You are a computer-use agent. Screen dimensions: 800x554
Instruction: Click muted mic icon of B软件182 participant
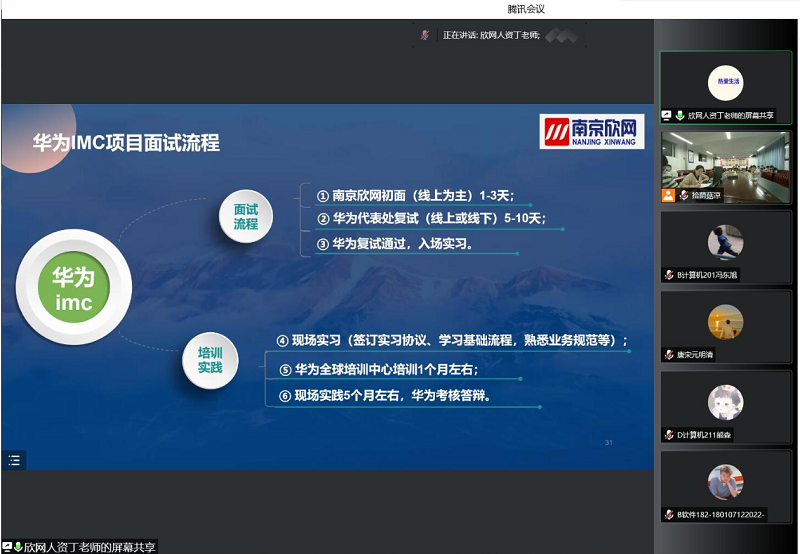(x=668, y=515)
